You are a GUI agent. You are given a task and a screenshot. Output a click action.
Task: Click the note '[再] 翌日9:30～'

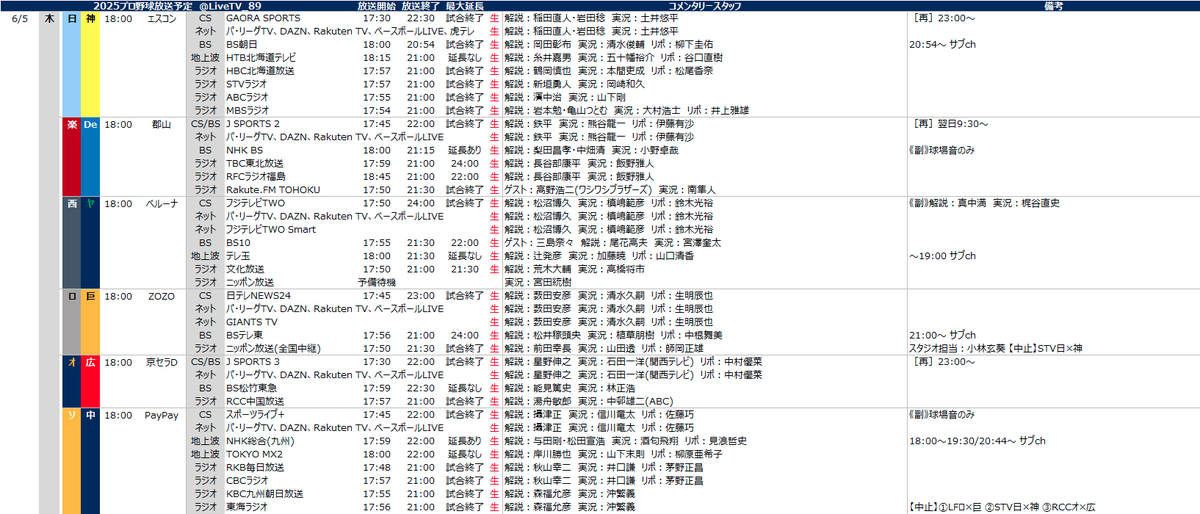point(950,124)
